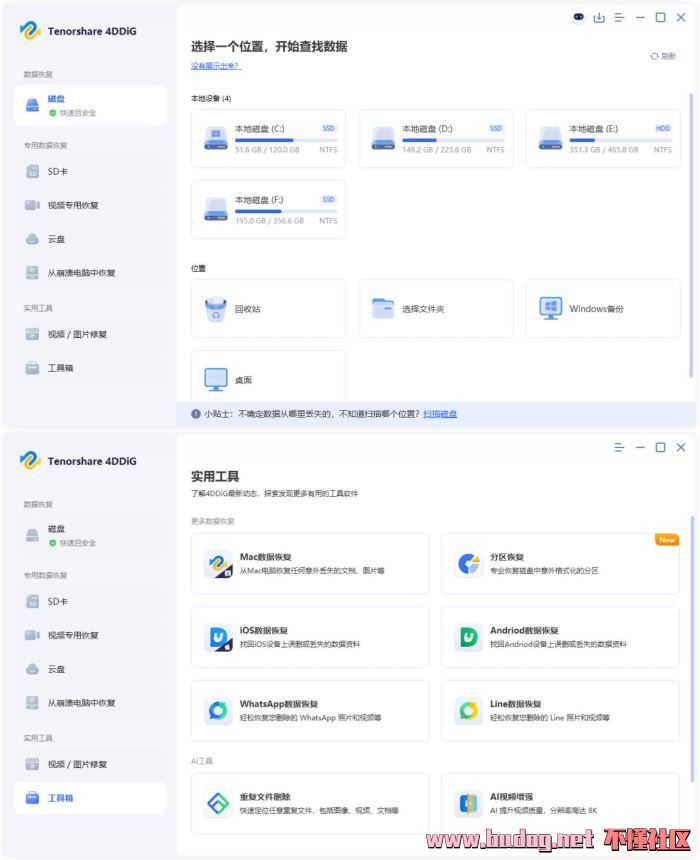
Task: Open the WhatsApp数据恢复 tool
Action: [x=310, y=711]
